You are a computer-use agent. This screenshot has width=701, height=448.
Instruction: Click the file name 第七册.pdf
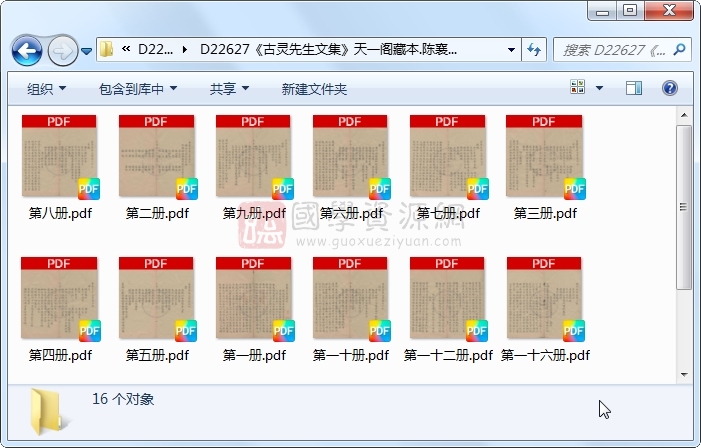click(448, 213)
